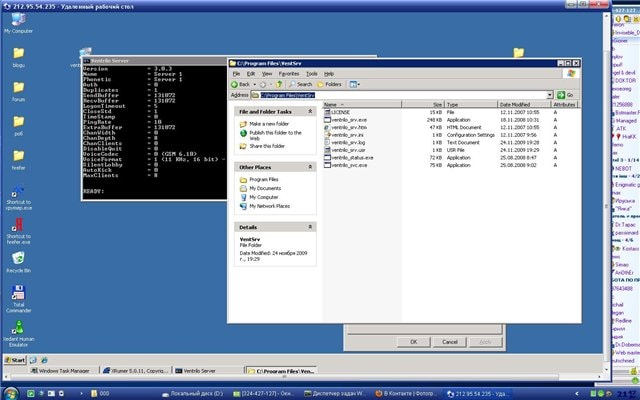Open the address bar dropdown
This screenshot has height=400, width=640.
click(549, 96)
